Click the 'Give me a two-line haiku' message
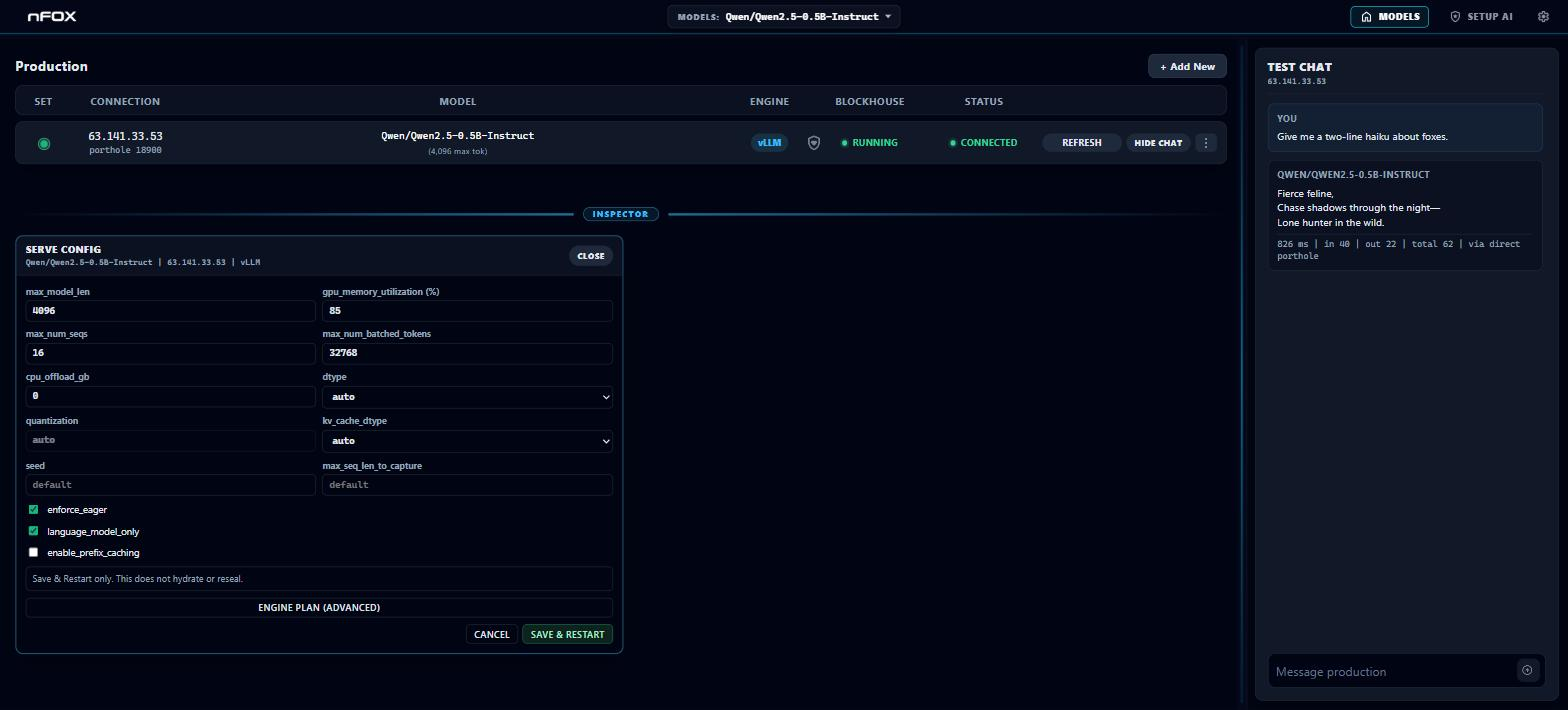Viewport: 1568px width, 710px height. click(1362, 137)
